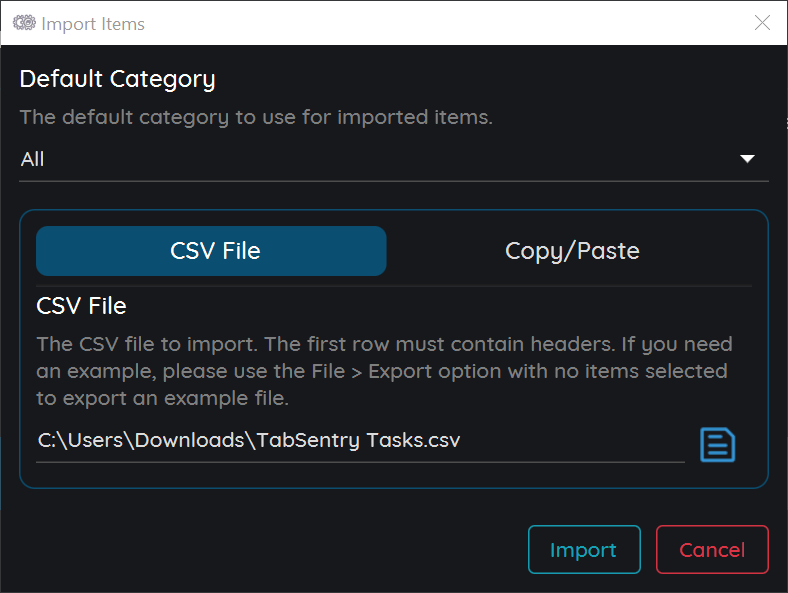The width and height of the screenshot is (788, 593).
Task: Open the CSV file browse icon
Action: [718, 445]
